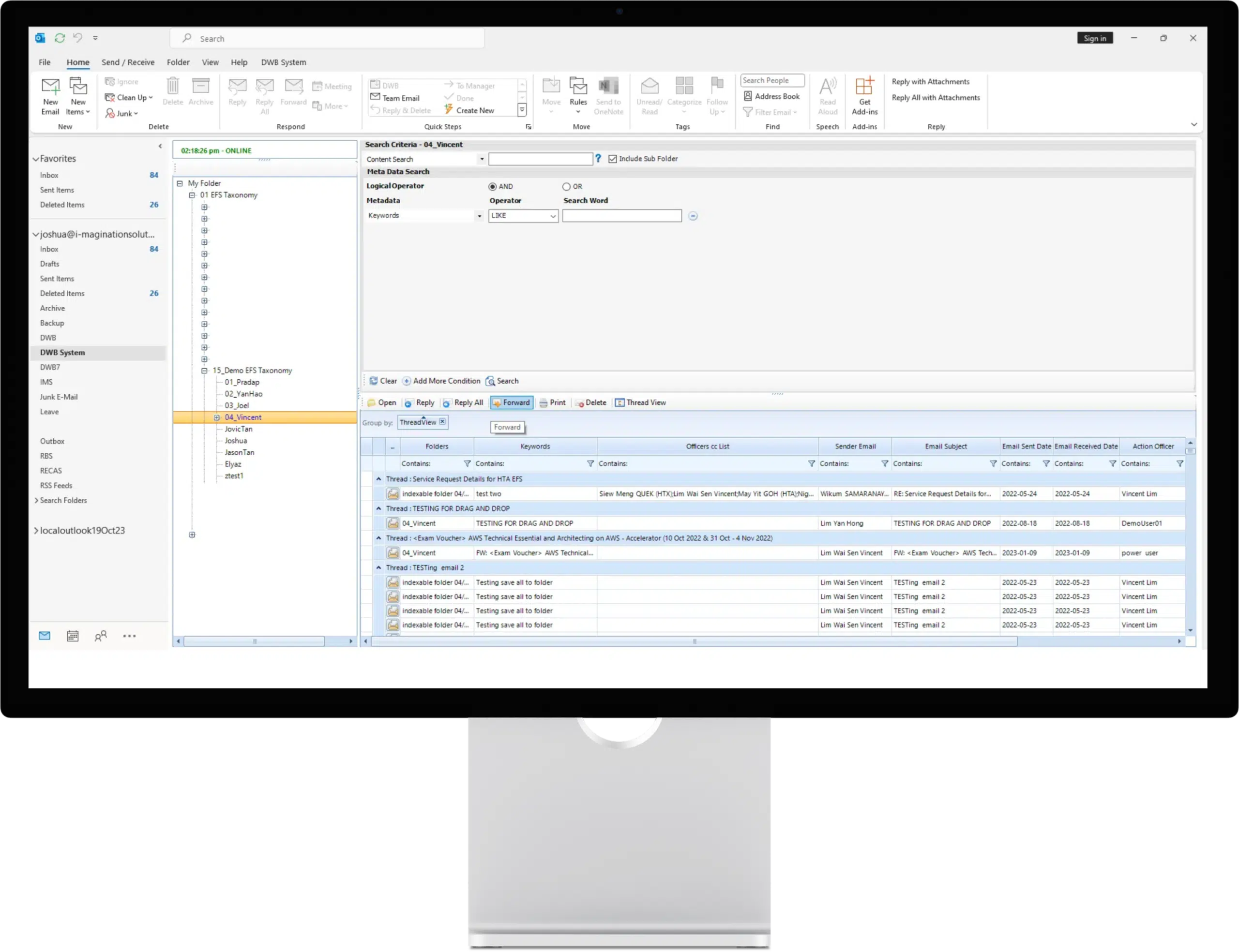
Task: Open the New Items menu icon
Action: [x=78, y=86]
